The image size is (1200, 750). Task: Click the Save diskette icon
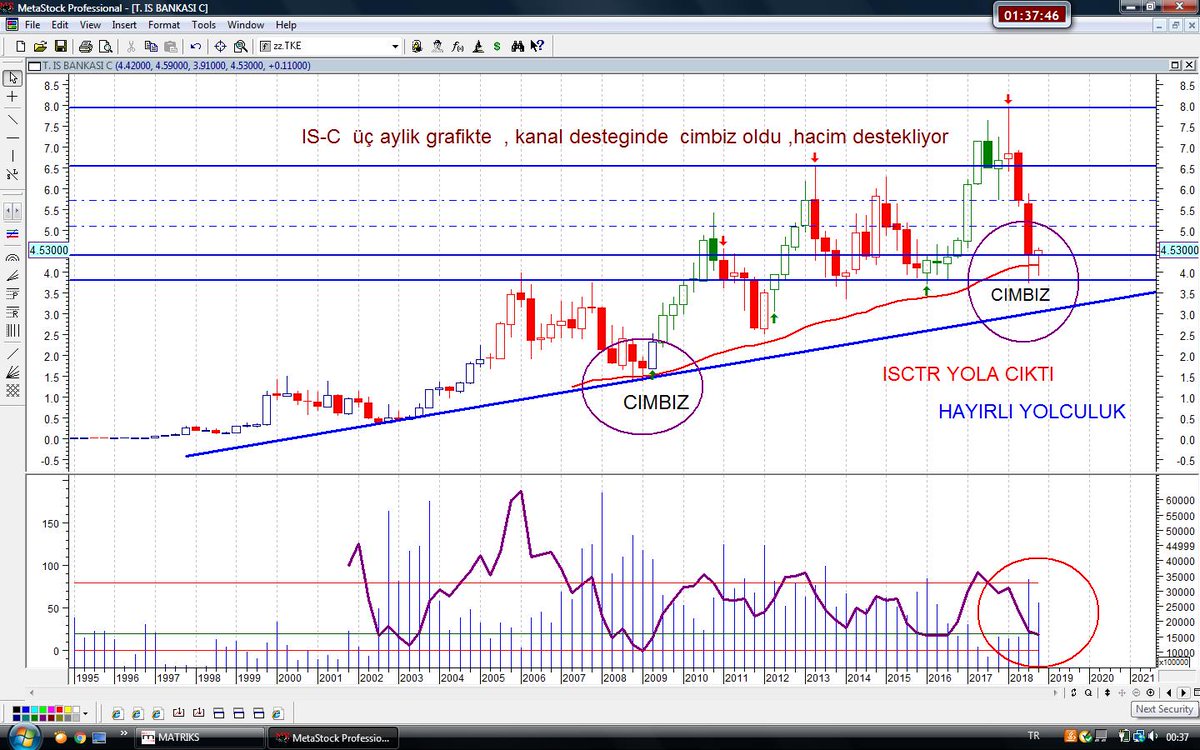pyautogui.click(x=60, y=46)
